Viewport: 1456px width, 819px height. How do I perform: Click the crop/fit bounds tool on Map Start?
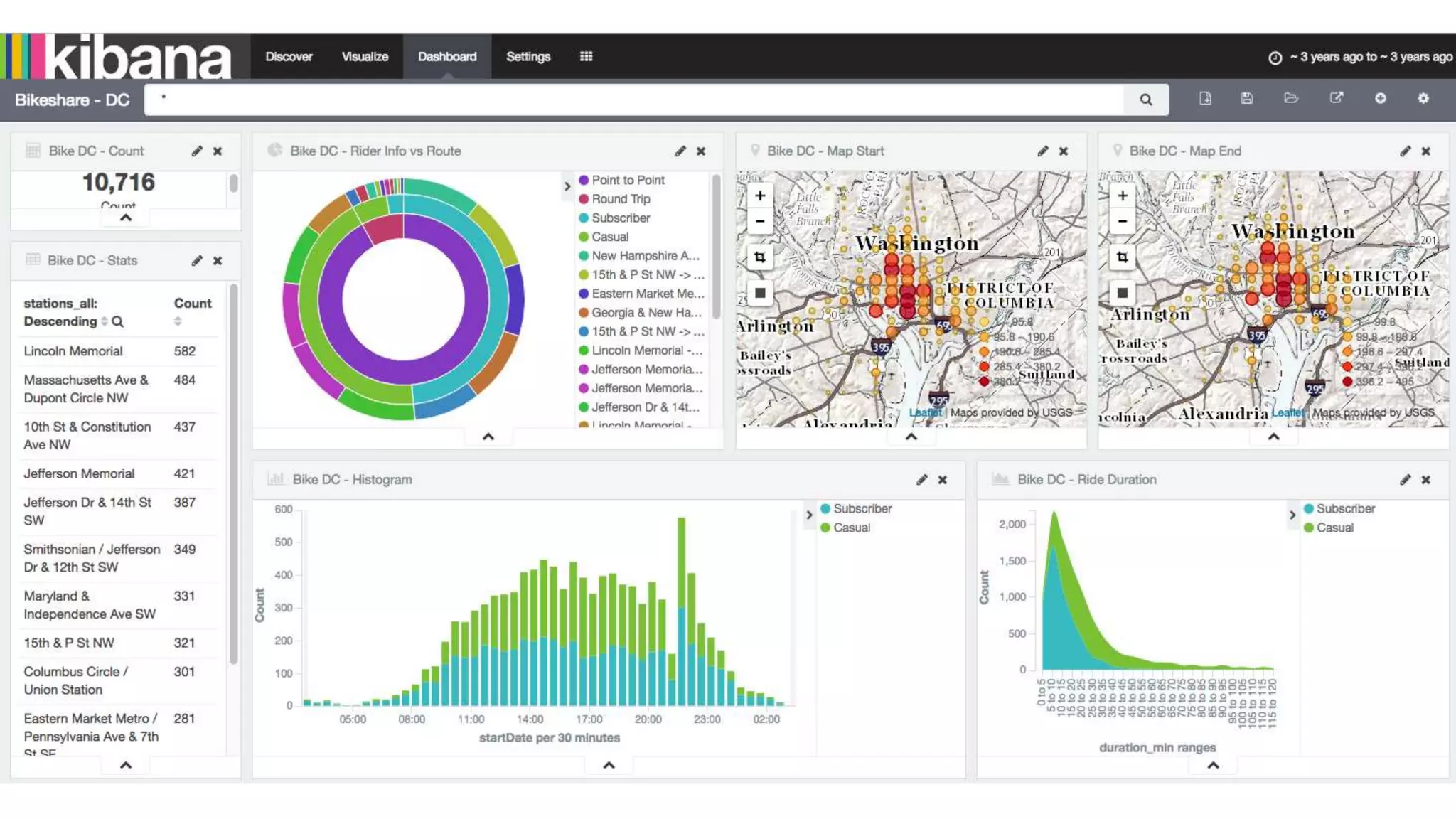[760, 257]
